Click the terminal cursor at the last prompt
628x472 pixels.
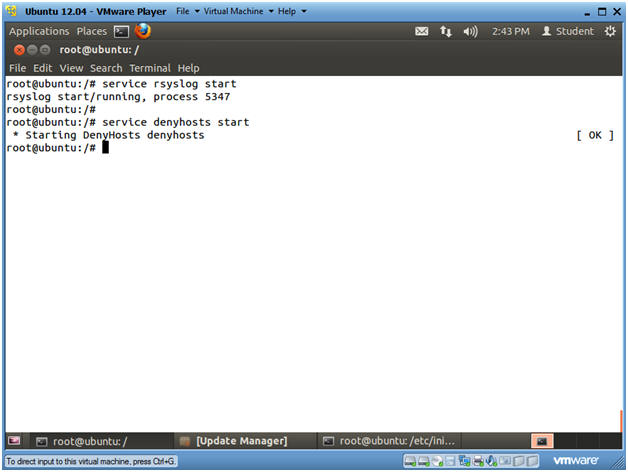pos(105,148)
